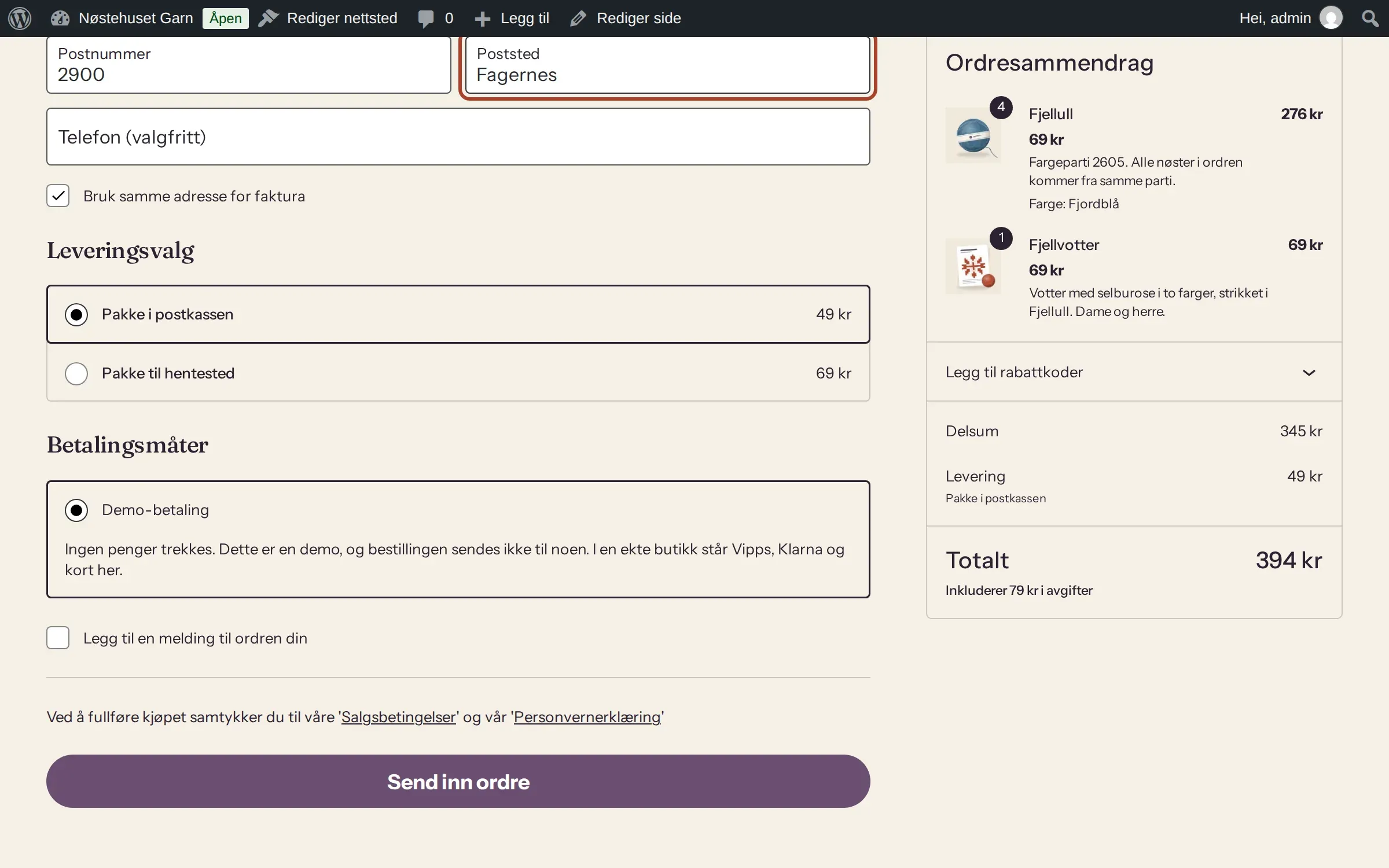Submit with the Send inn ordre button
The image size is (1389, 868).
tap(458, 781)
